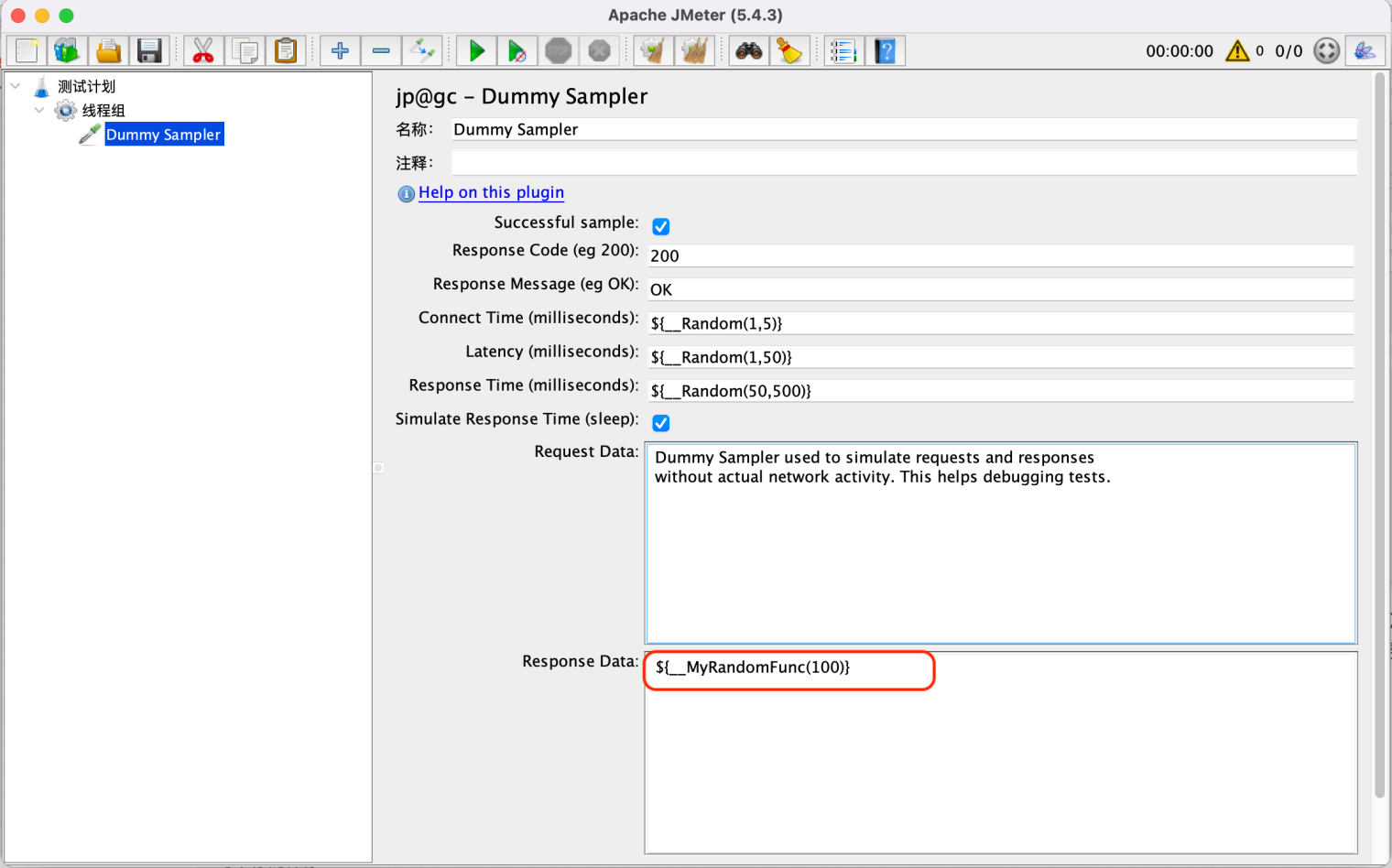Collapse the 线程组 tree node
The height and width of the screenshot is (868, 1392).
(39, 110)
